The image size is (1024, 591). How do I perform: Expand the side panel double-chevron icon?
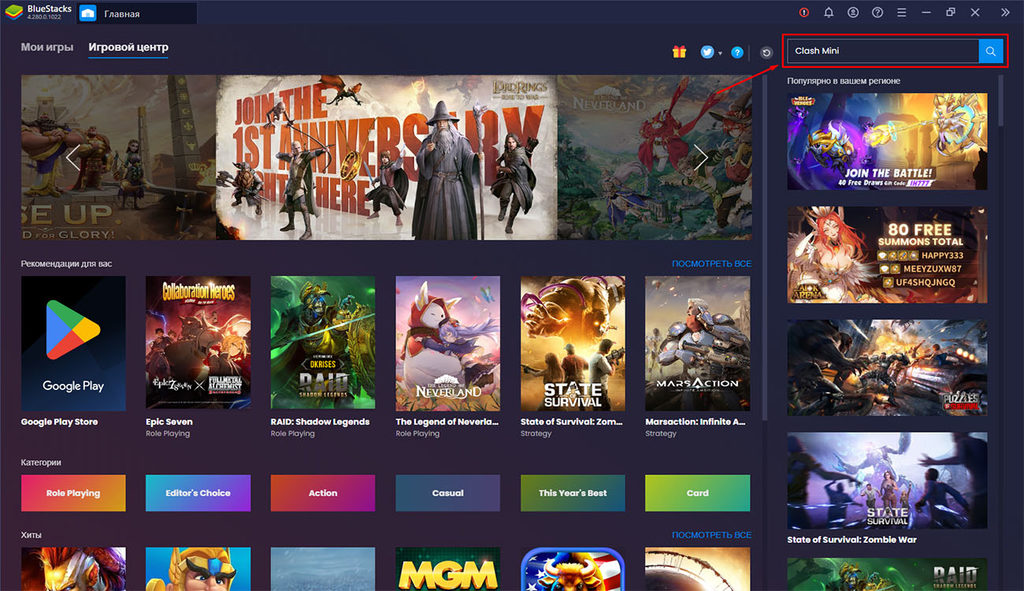[1005, 12]
